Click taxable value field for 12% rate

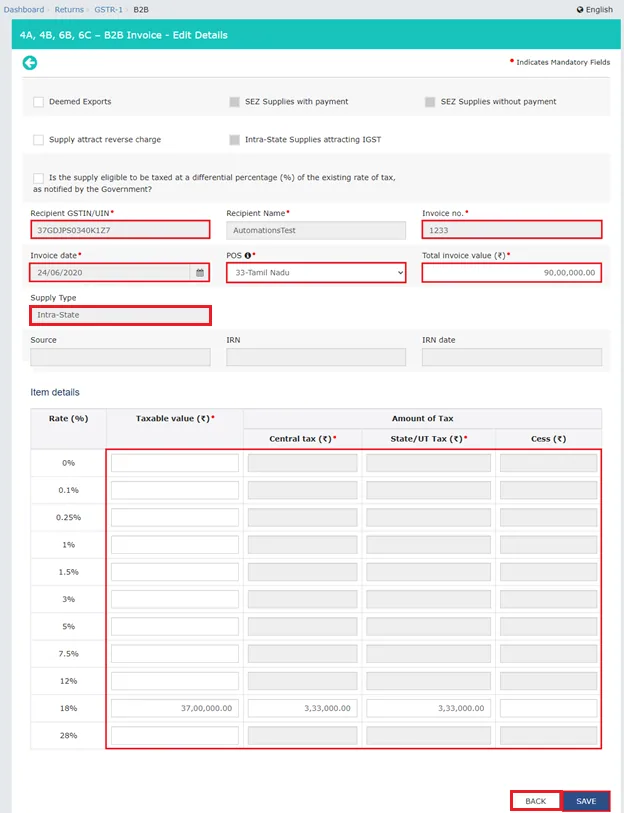tap(175, 681)
